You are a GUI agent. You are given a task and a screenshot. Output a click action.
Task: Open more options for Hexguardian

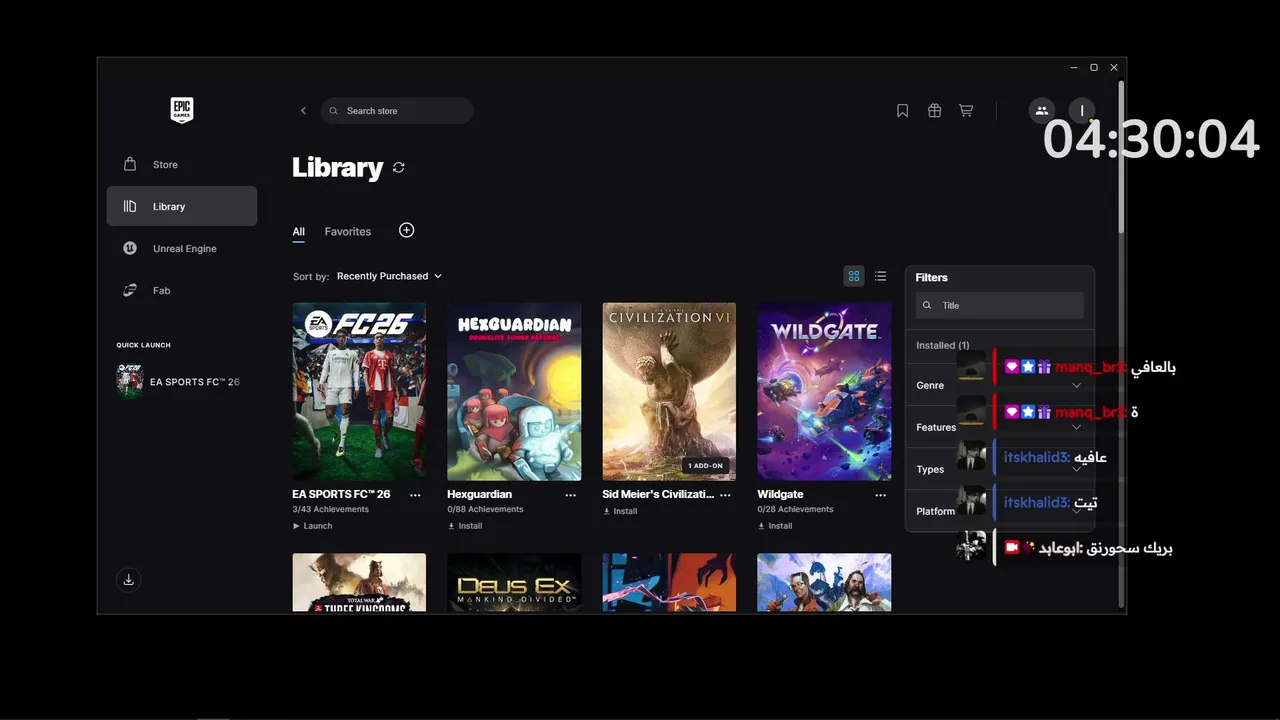click(x=570, y=495)
